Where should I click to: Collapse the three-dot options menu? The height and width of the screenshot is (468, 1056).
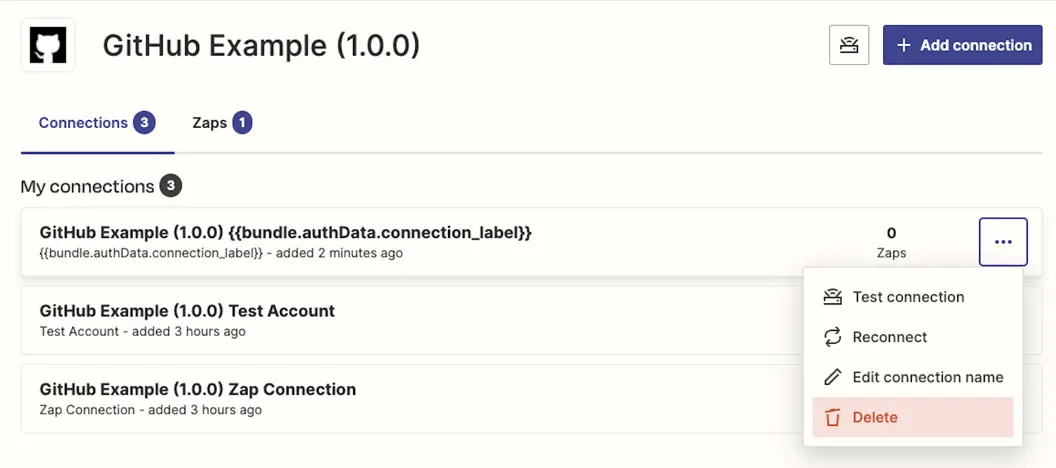pyautogui.click(x=1003, y=242)
